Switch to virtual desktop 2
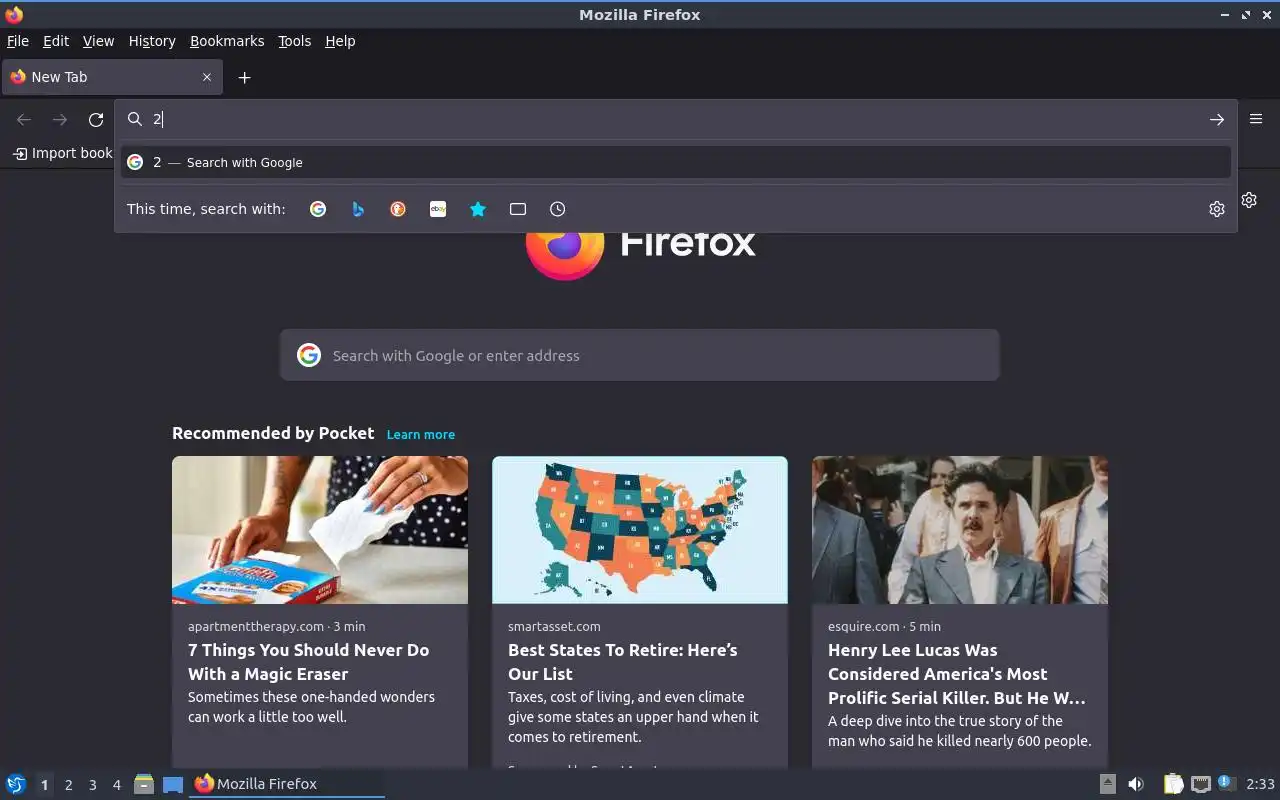 click(x=68, y=785)
